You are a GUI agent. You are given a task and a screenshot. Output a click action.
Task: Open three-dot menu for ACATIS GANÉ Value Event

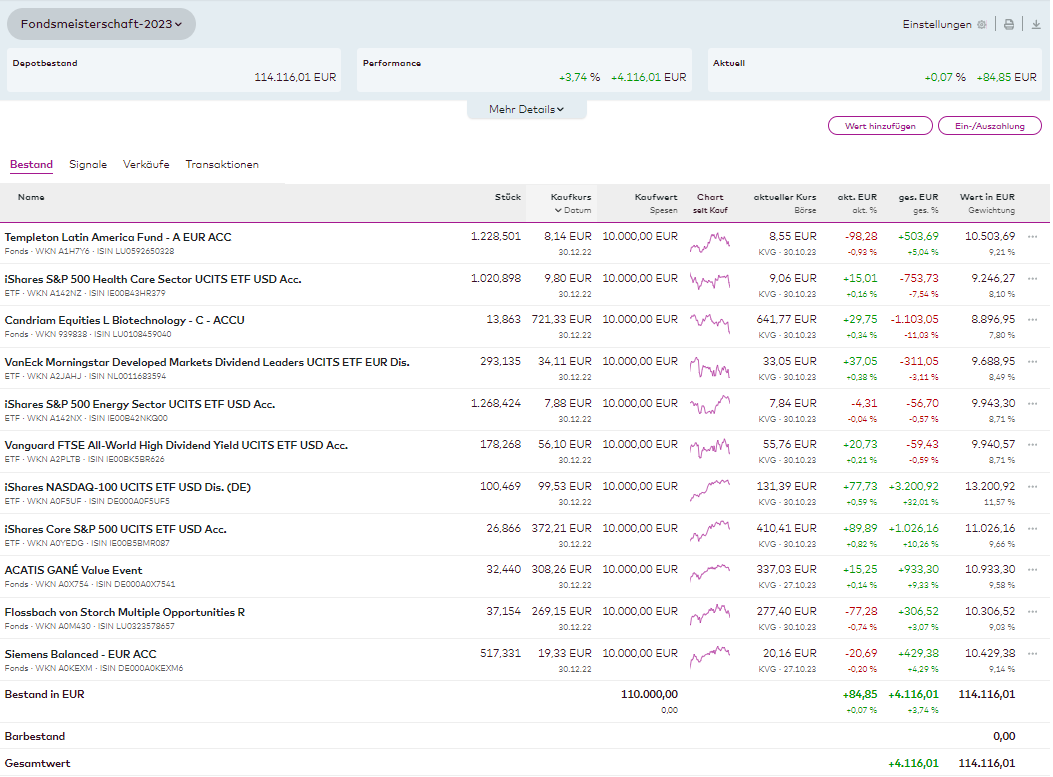tap(1033, 570)
